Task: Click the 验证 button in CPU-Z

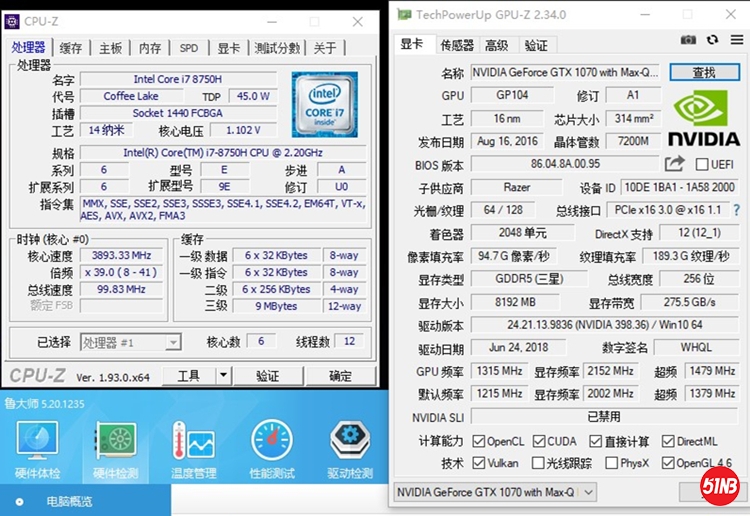Action: click(x=267, y=376)
